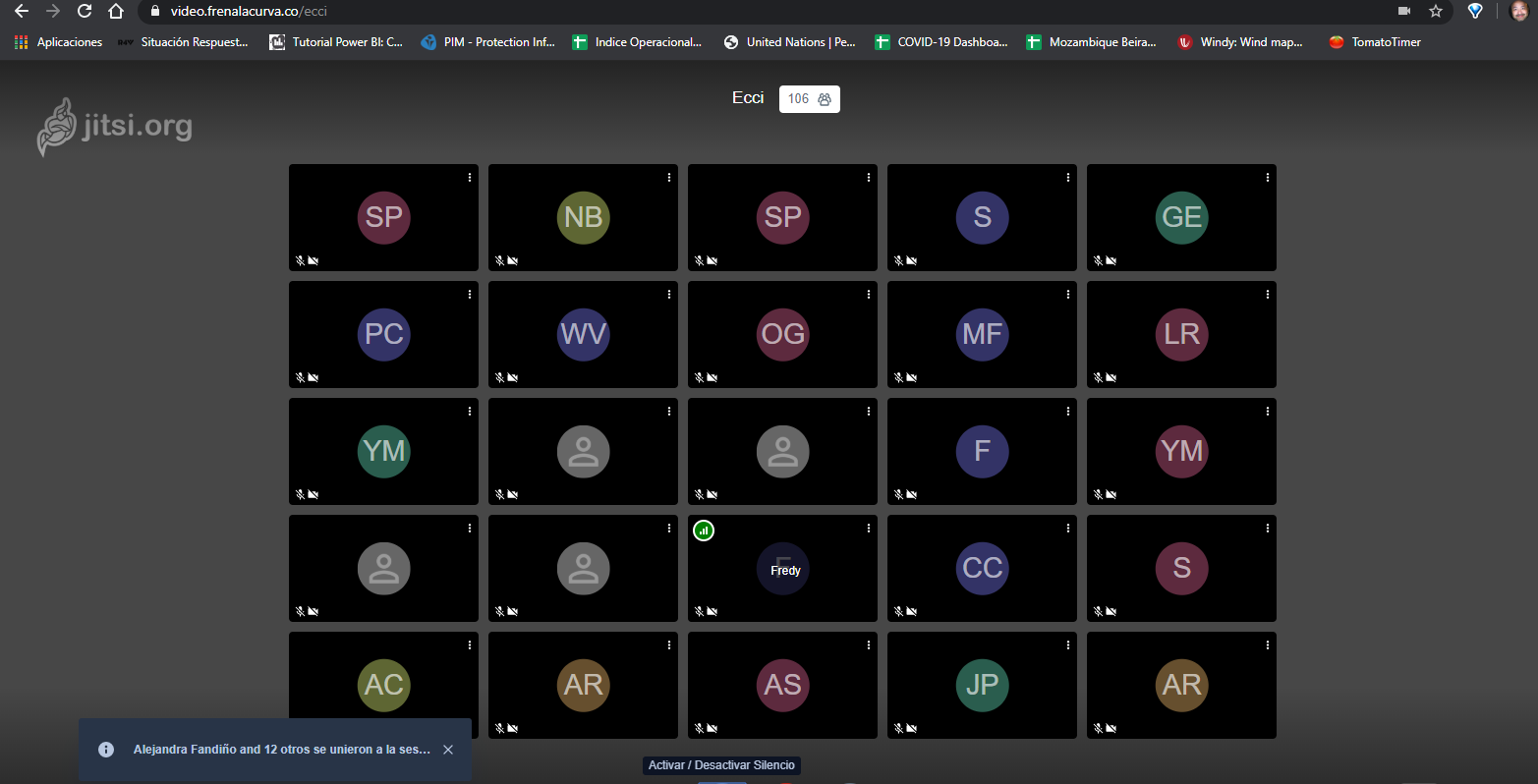The image size is (1538, 784).
Task: Open the three-dot menu on CC tile
Action: [x=1068, y=529]
